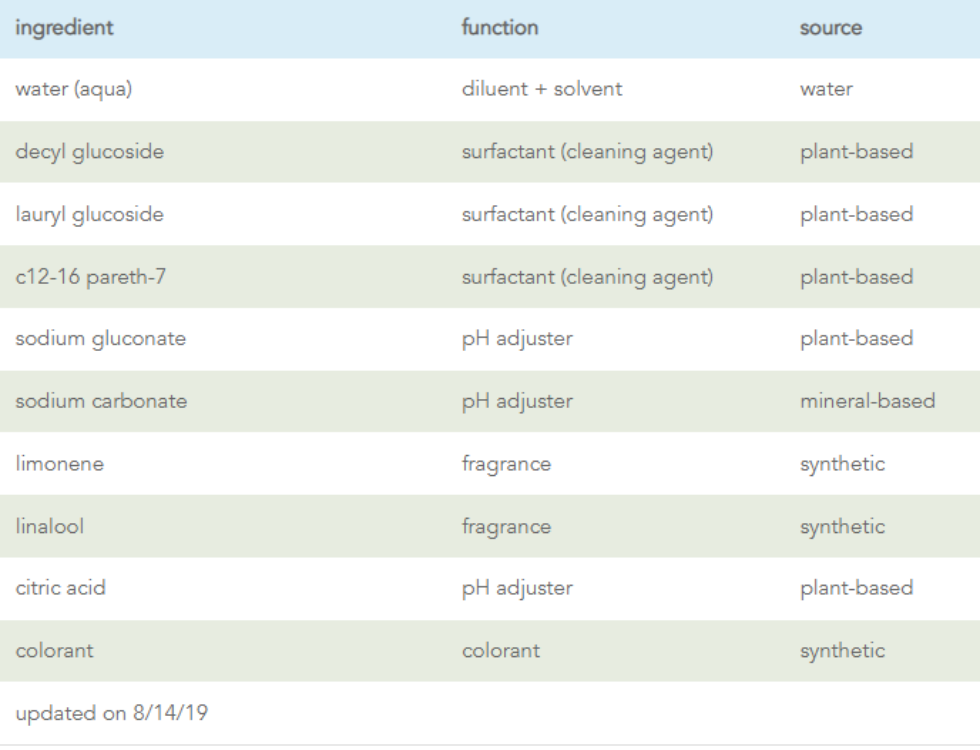Click the "lauryl glucoside" ingredient cell
The image size is (980, 750).
(x=89, y=214)
